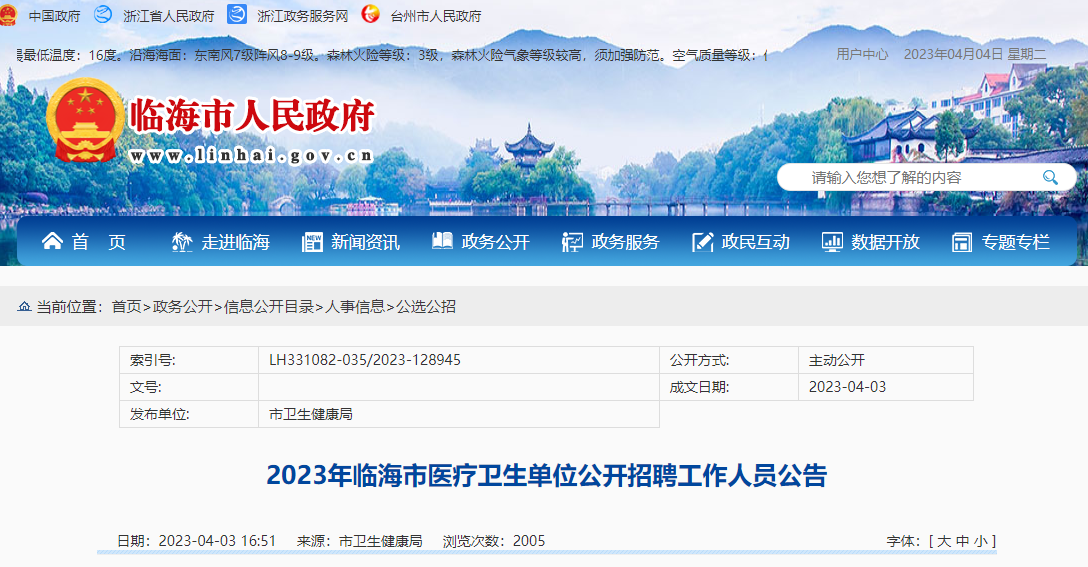Viewport: 1088px width, 567px height.
Task: Click the pencil-note icon for 政民互动
Action: pos(702,242)
